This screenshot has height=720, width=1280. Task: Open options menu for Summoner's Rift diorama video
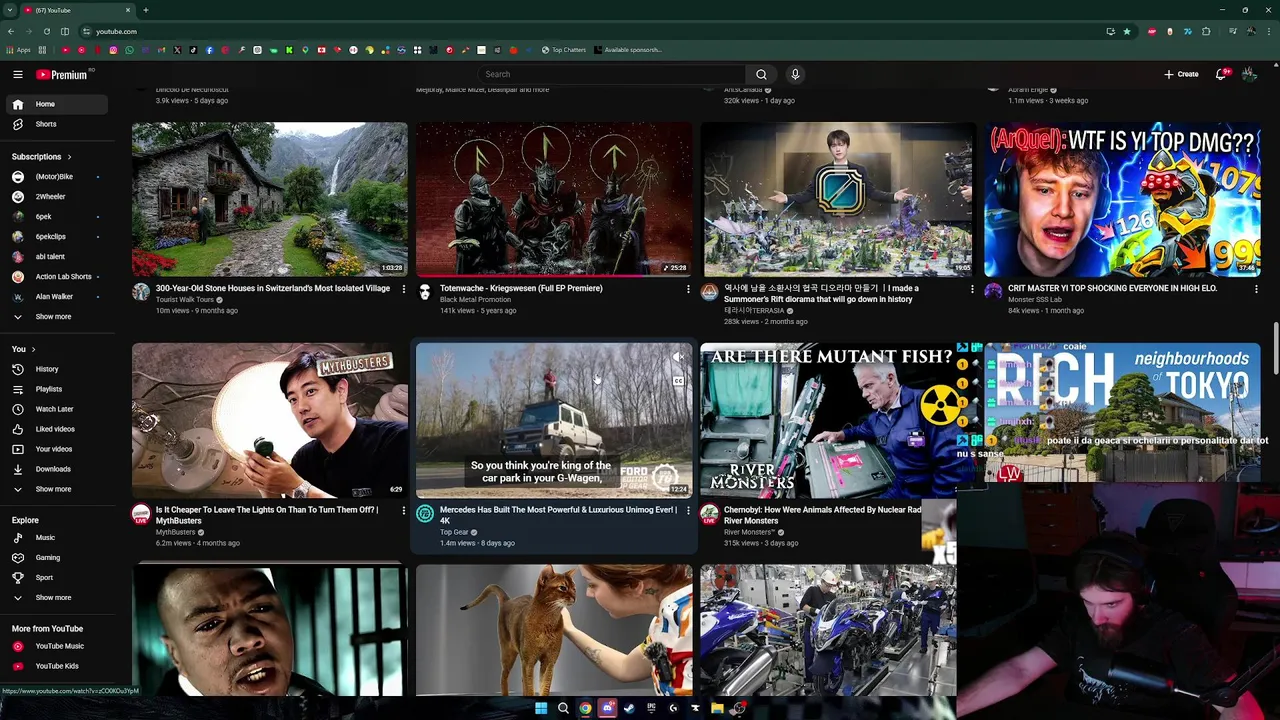pos(971,290)
